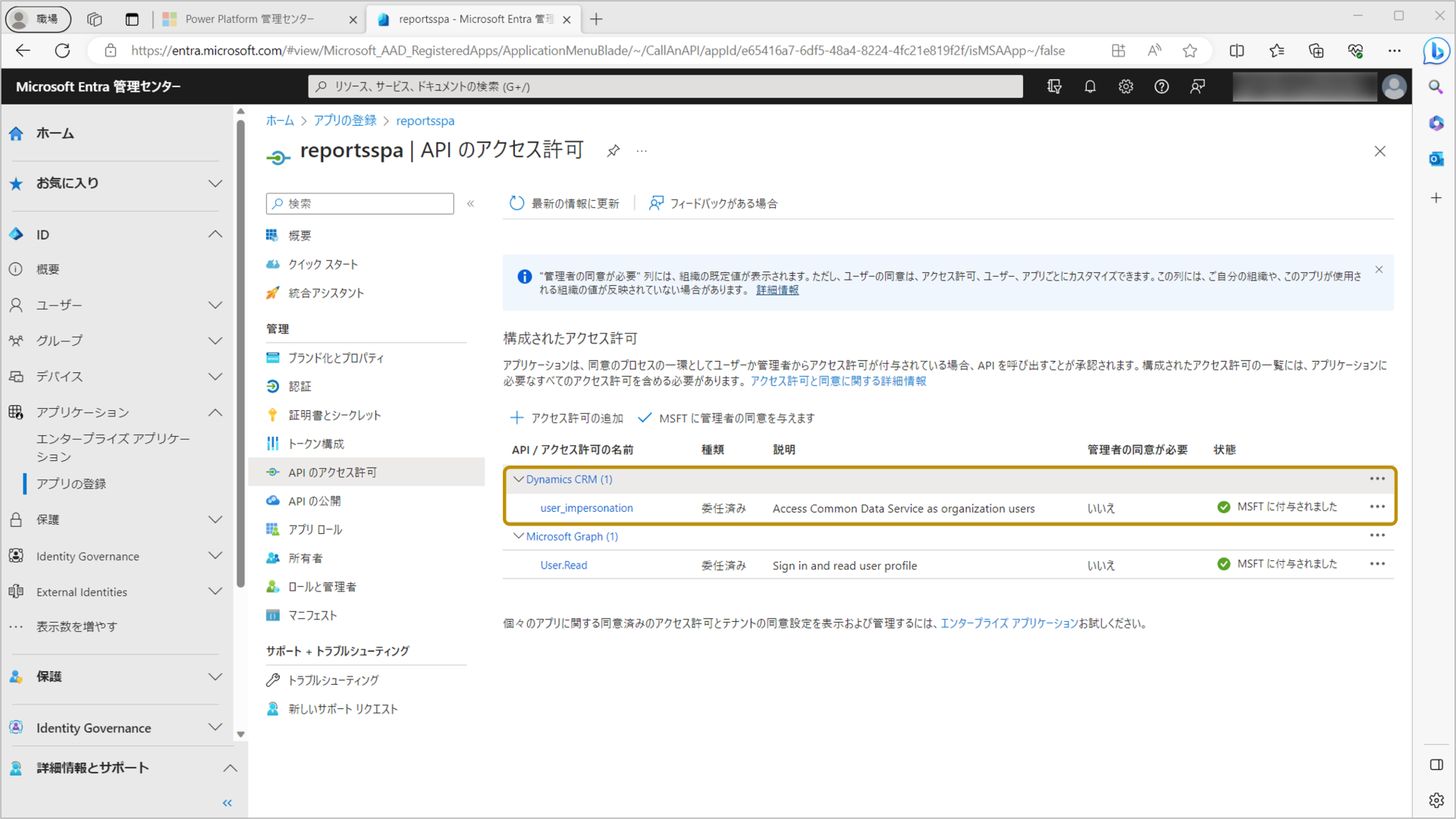
Task: Open the feedback icon in Entra header
Action: pyautogui.click(x=1197, y=86)
